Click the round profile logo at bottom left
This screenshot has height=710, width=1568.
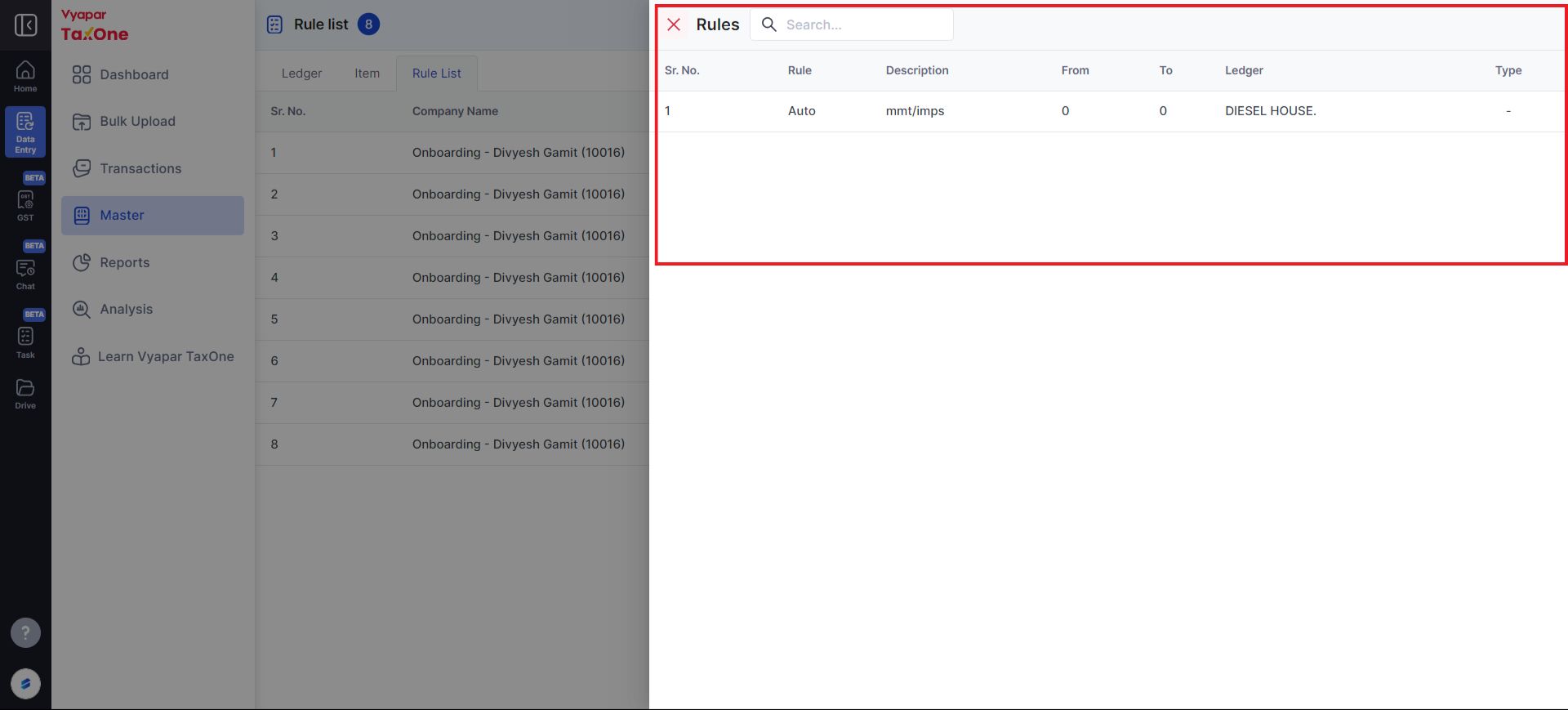coord(25,684)
